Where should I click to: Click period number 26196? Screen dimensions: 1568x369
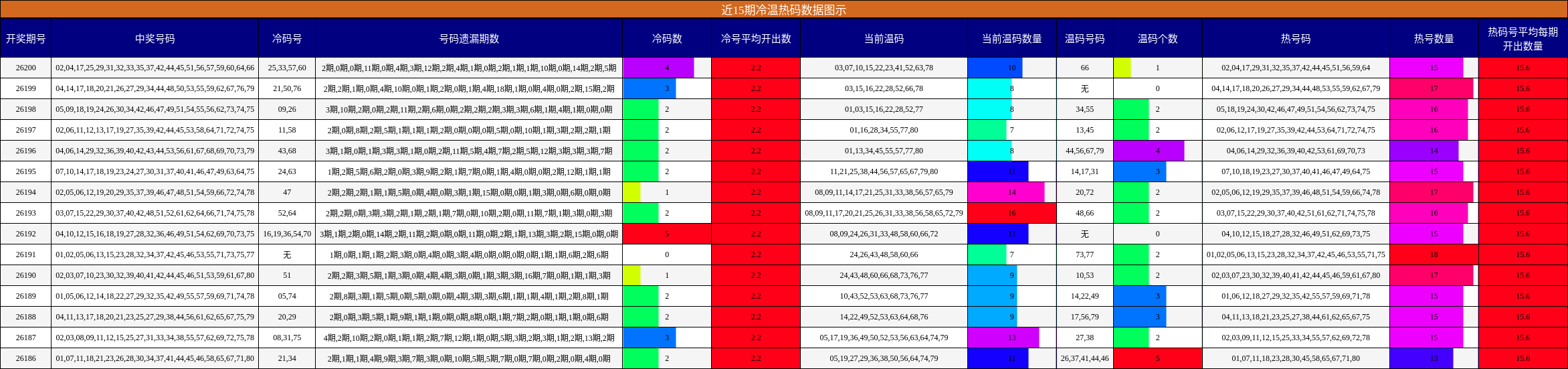[26, 151]
